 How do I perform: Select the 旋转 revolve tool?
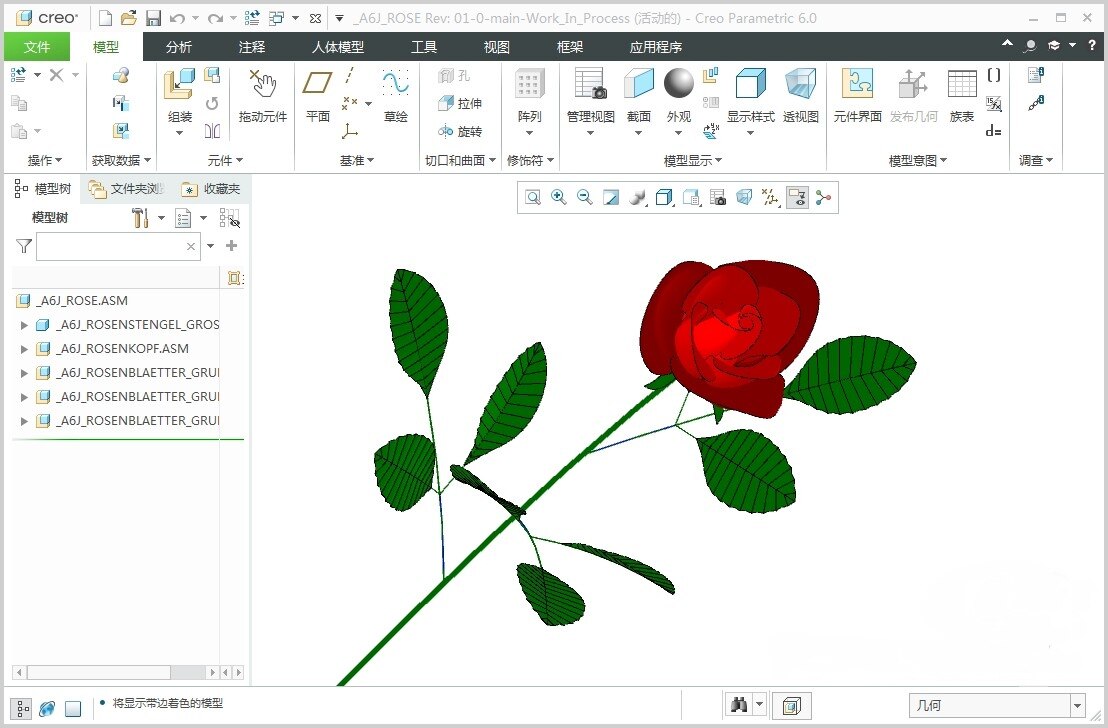(460, 131)
